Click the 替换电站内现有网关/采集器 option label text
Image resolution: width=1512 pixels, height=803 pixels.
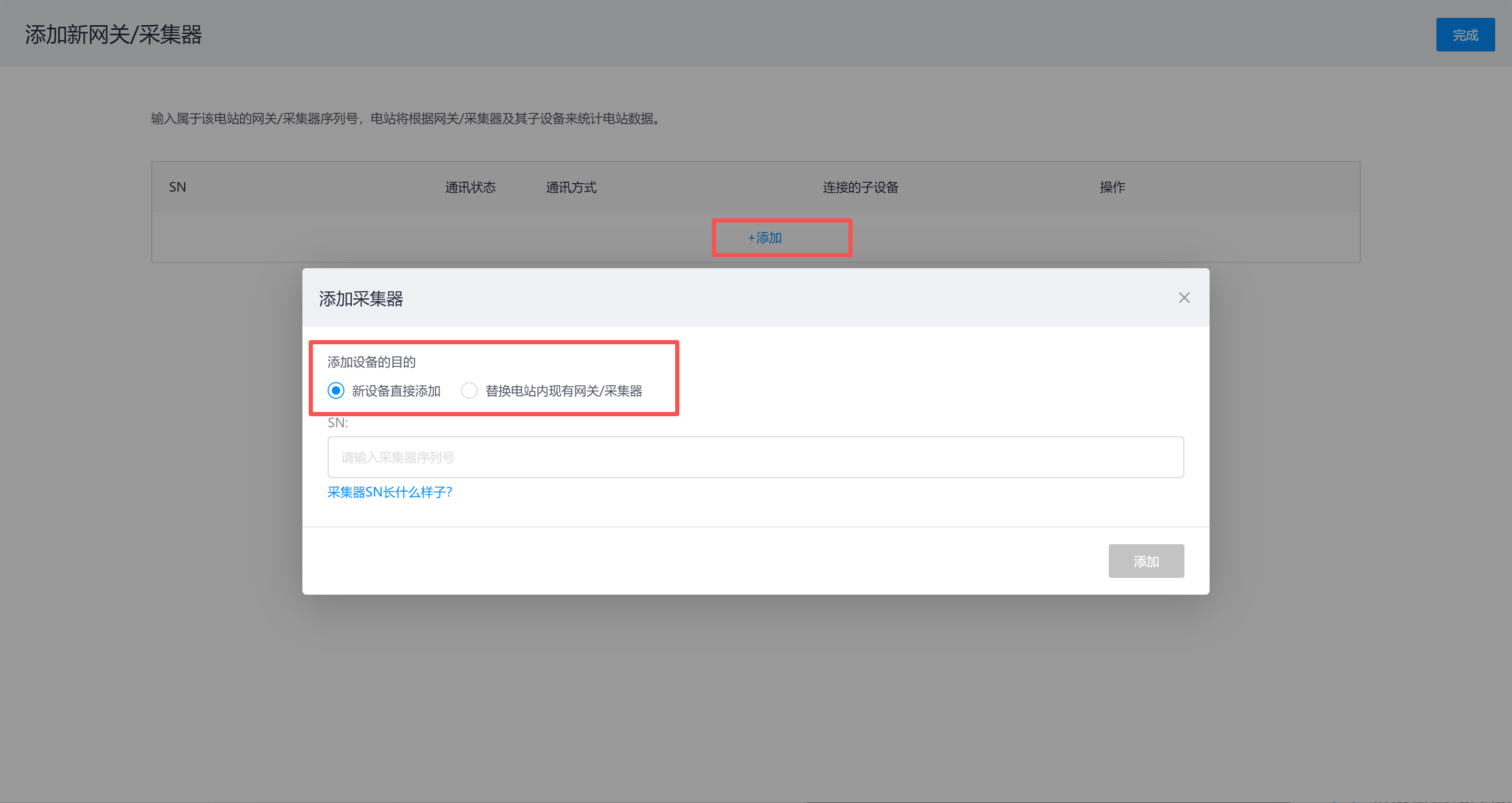coord(563,391)
